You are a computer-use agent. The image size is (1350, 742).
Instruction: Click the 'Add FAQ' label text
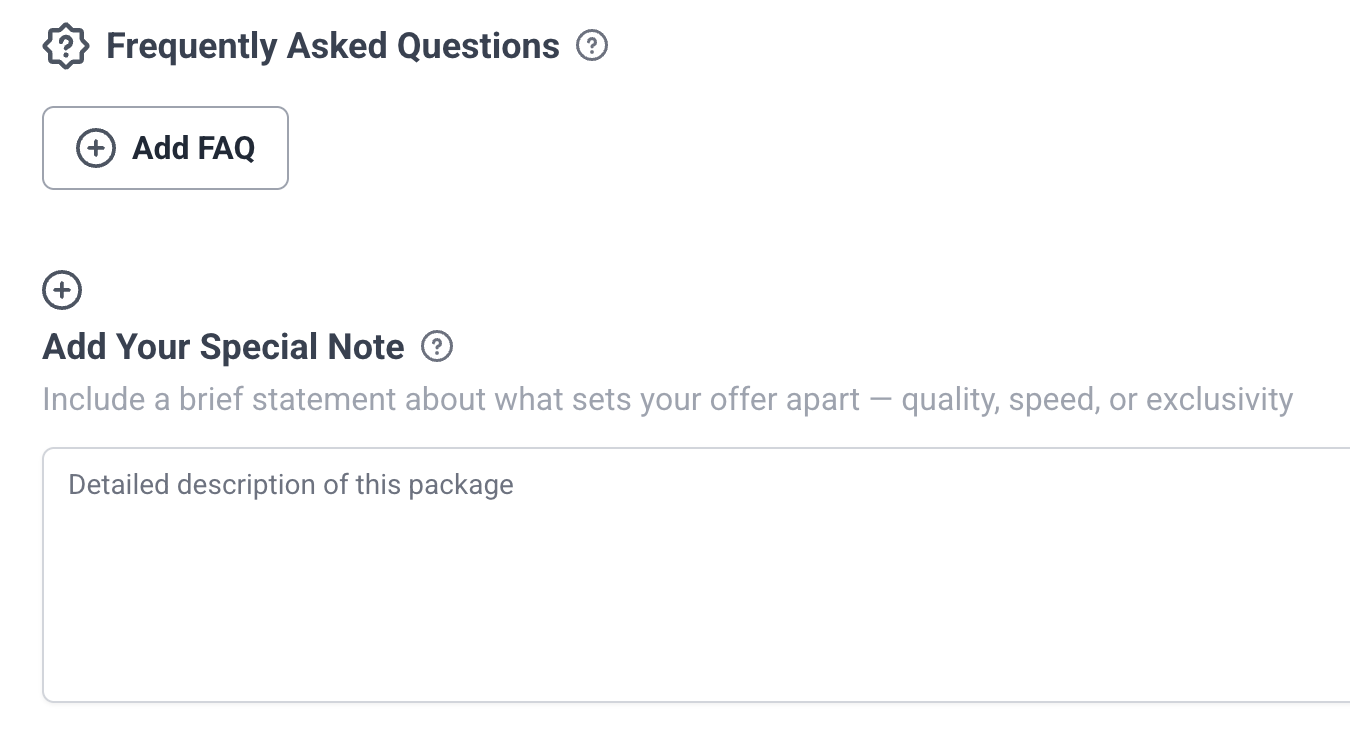[x=193, y=148]
